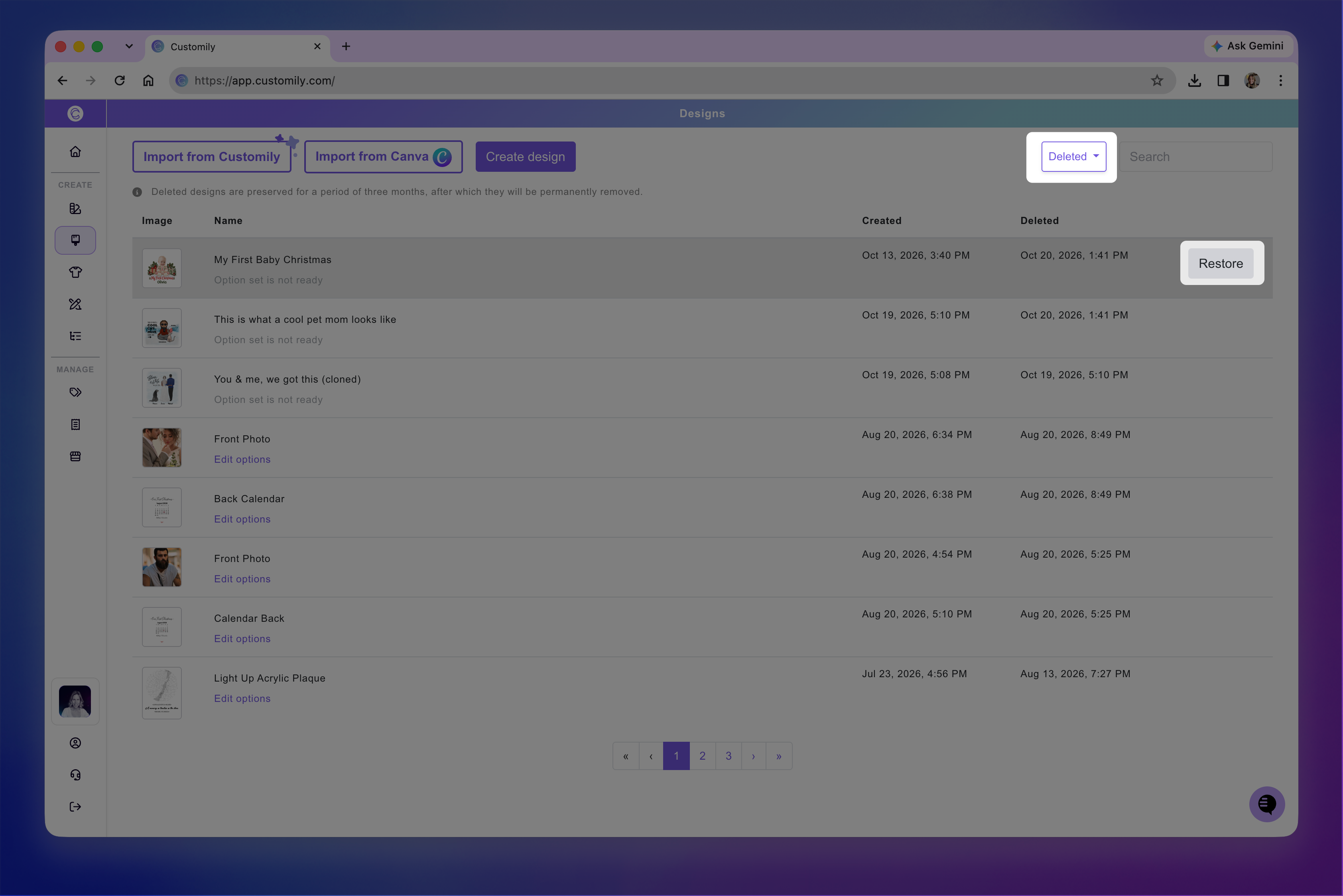Toggle the browser side panel icon
This screenshot has width=1343, height=896.
[1223, 81]
